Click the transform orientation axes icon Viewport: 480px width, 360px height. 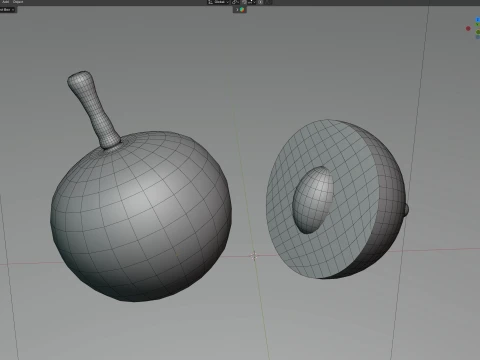(210, 2)
